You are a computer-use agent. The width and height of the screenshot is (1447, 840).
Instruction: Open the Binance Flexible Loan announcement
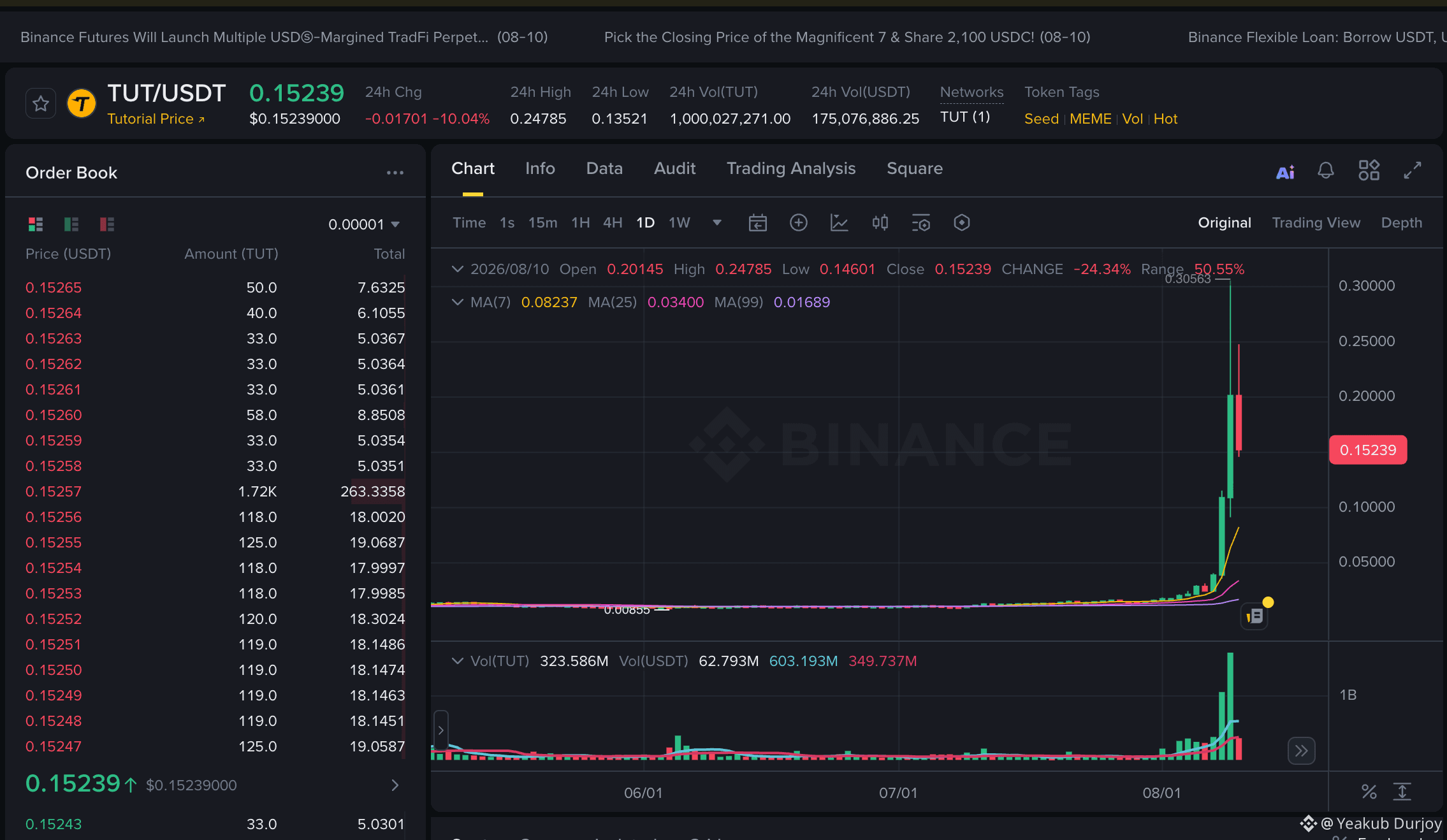click(1317, 37)
